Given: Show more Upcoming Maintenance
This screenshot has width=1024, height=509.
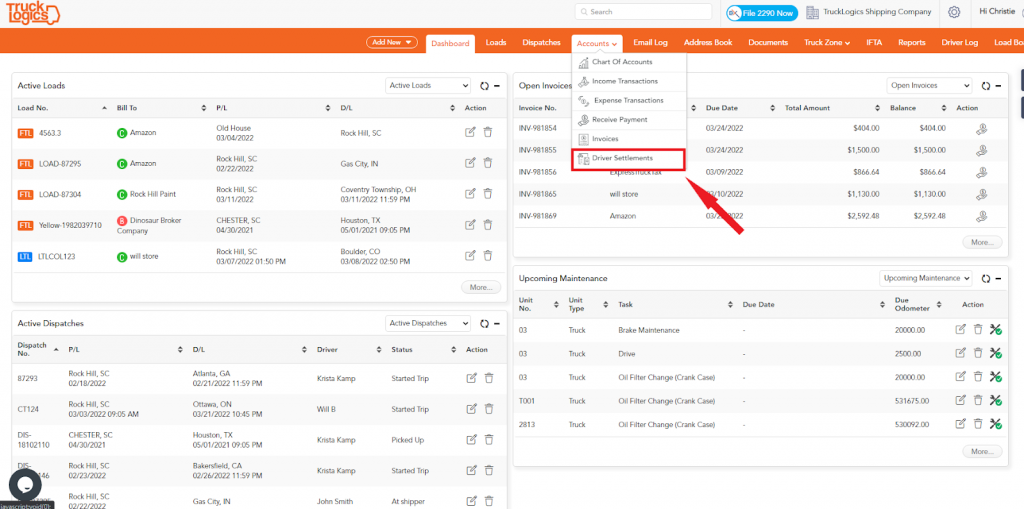Looking at the screenshot, I should (x=982, y=452).
